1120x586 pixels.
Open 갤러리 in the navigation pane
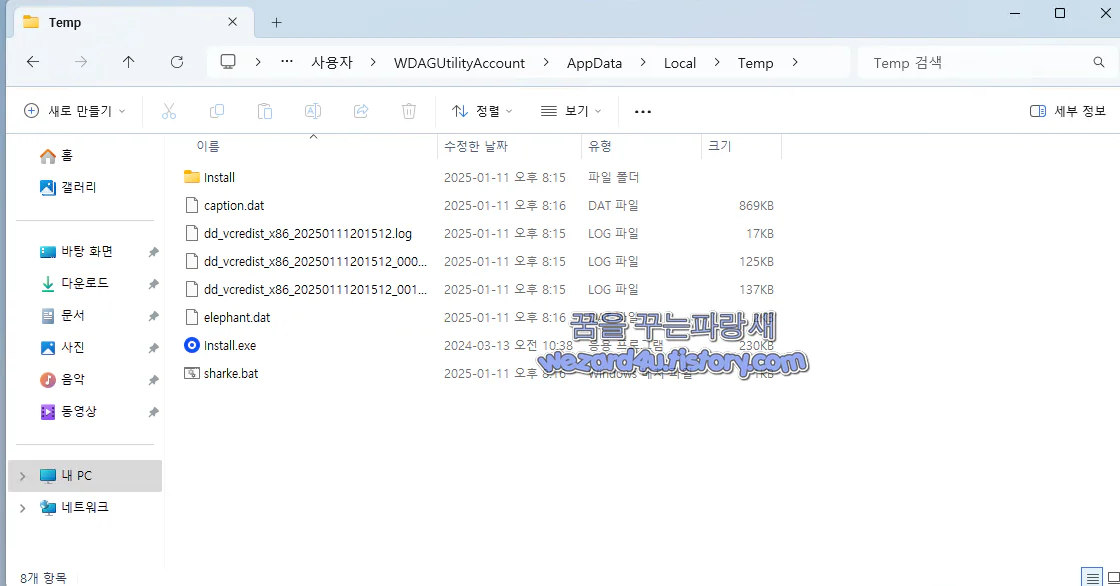pyautogui.click(x=68, y=187)
